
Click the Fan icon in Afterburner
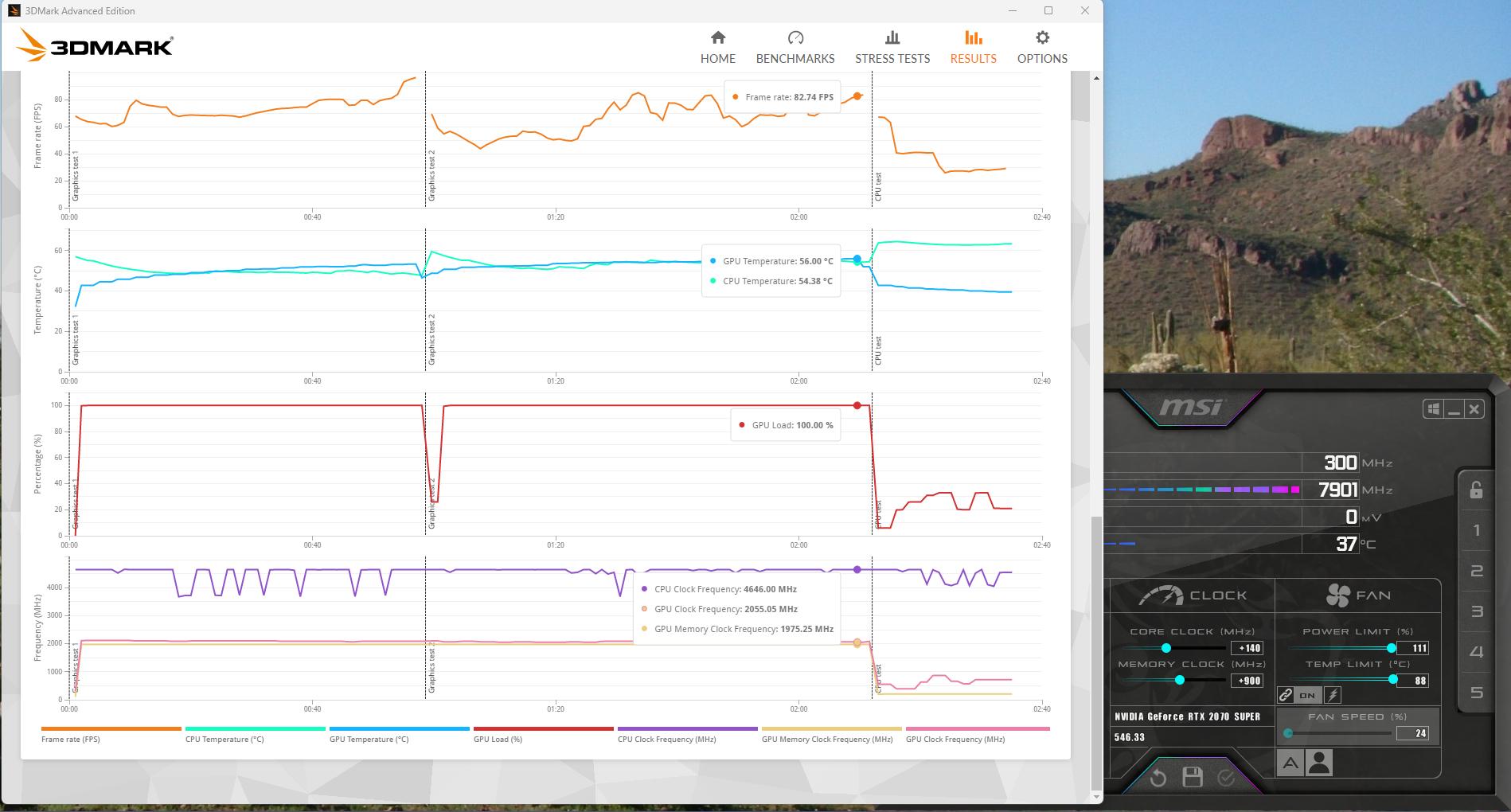pyautogui.click(x=1338, y=595)
